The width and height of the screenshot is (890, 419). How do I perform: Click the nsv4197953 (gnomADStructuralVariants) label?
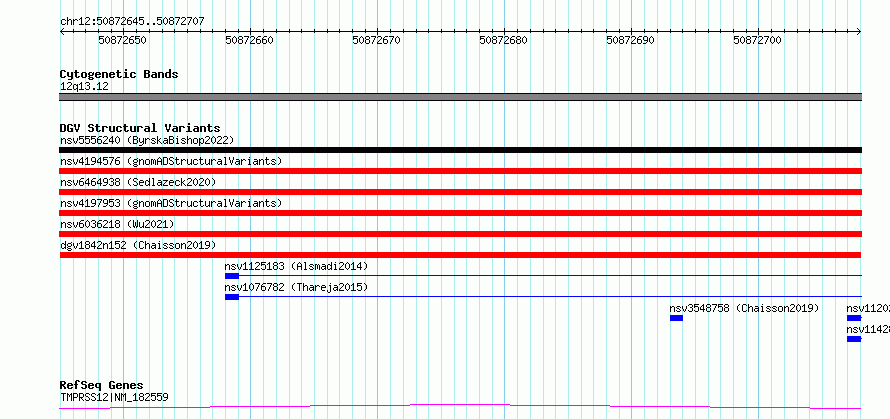(171, 203)
